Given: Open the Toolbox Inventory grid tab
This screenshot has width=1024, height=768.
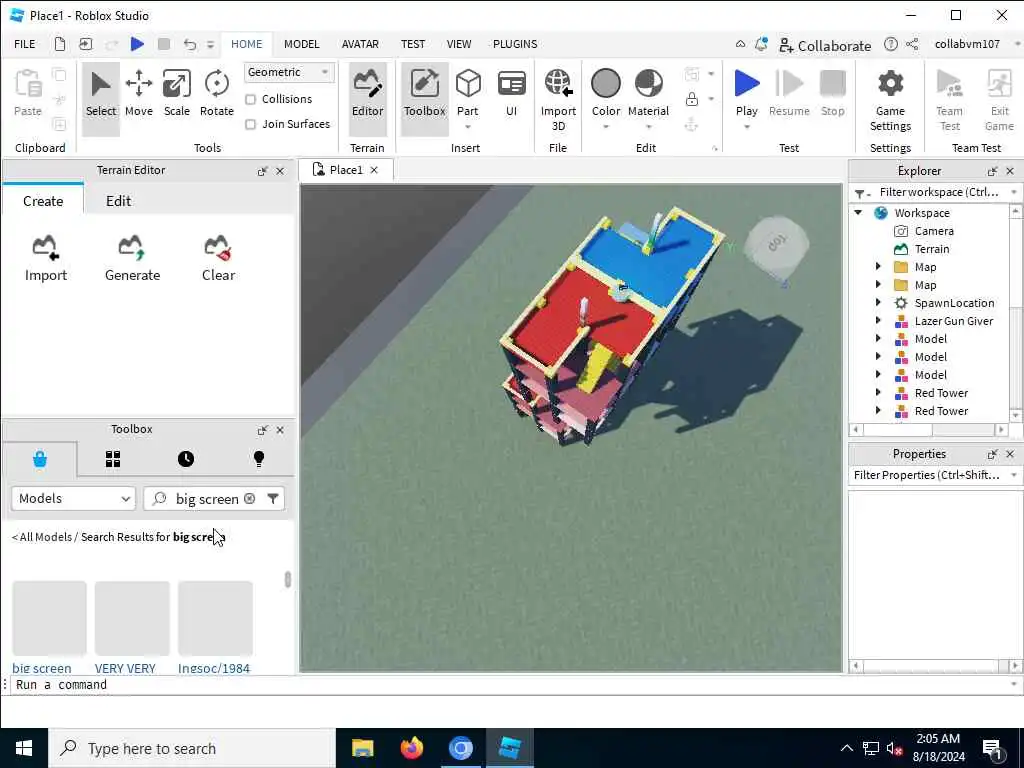Looking at the screenshot, I should (x=113, y=459).
